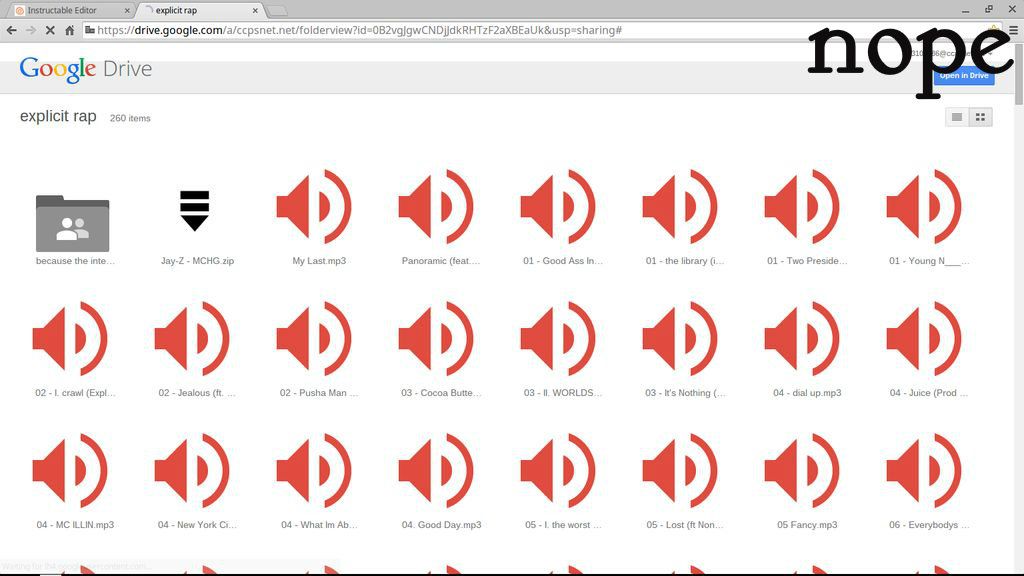Viewport: 1024px width, 576px height.
Task: Open 01 - the library audio icon
Action: pyautogui.click(x=680, y=207)
